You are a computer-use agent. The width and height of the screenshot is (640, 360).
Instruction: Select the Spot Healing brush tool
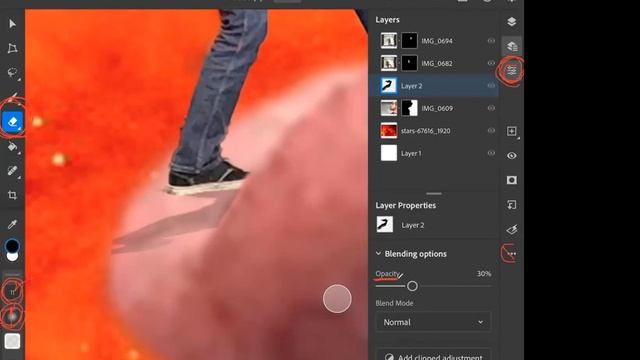point(12,170)
